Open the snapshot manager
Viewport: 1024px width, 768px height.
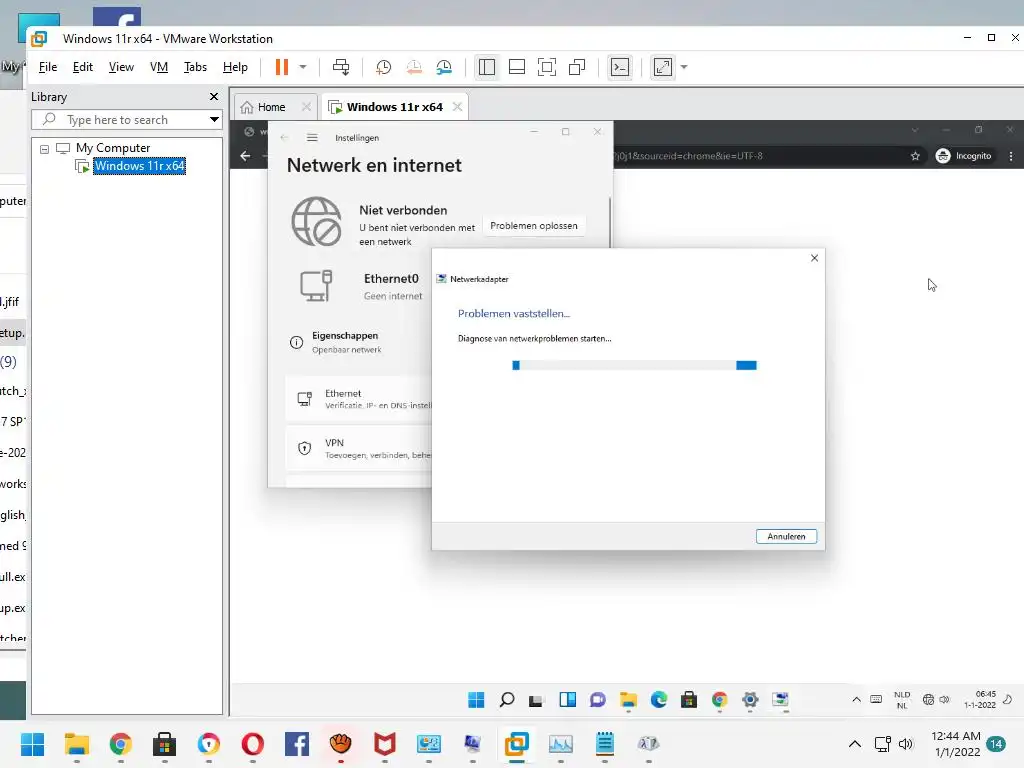[444, 67]
